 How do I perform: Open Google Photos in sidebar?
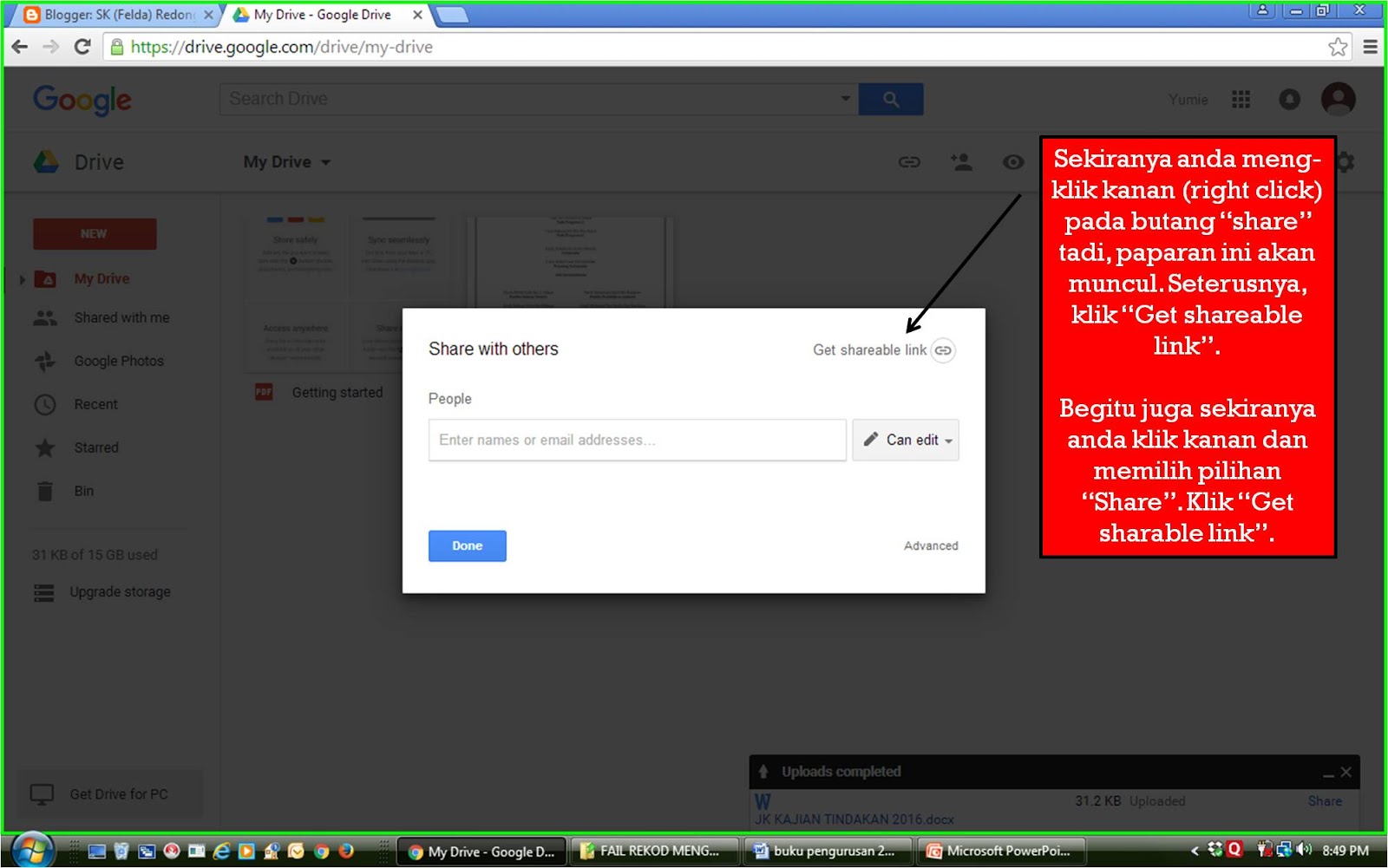pos(119,362)
